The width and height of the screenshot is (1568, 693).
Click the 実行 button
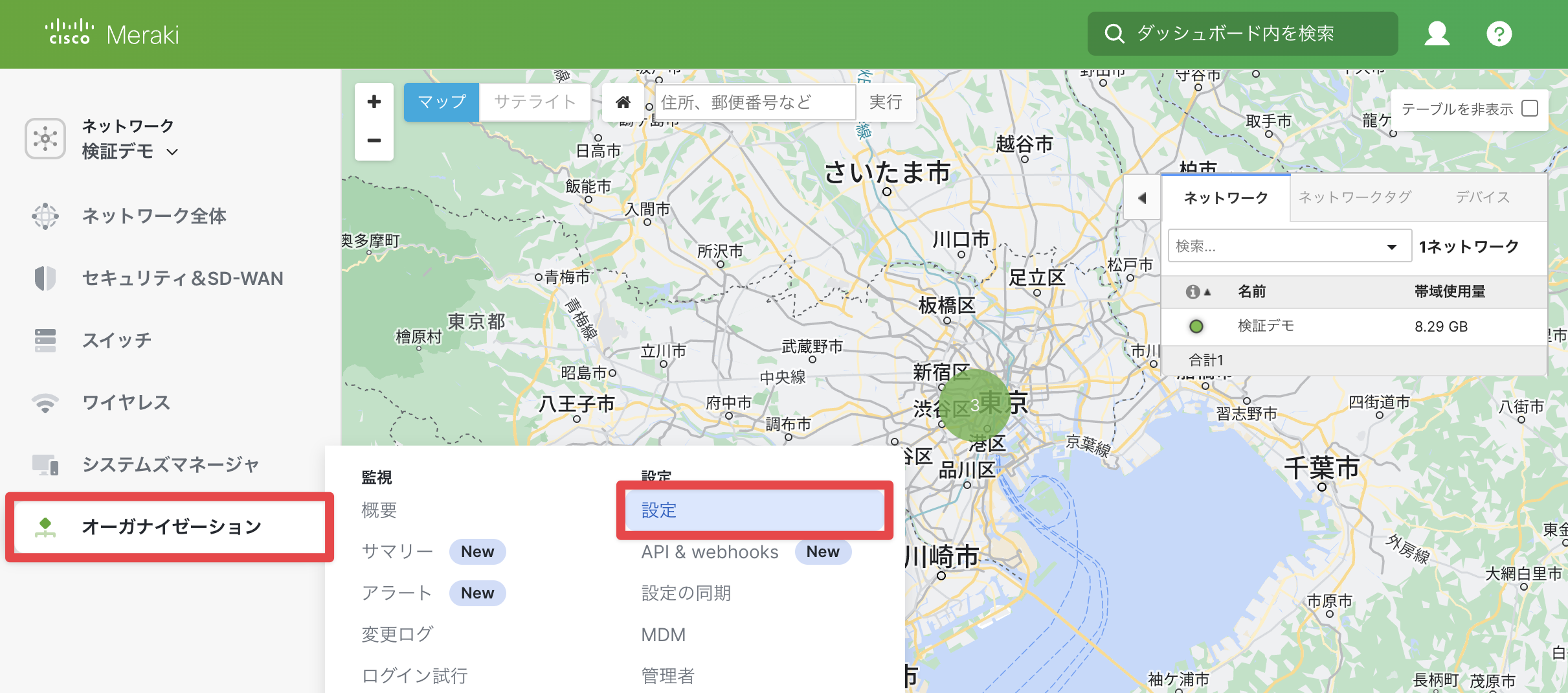click(x=885, y=102)
